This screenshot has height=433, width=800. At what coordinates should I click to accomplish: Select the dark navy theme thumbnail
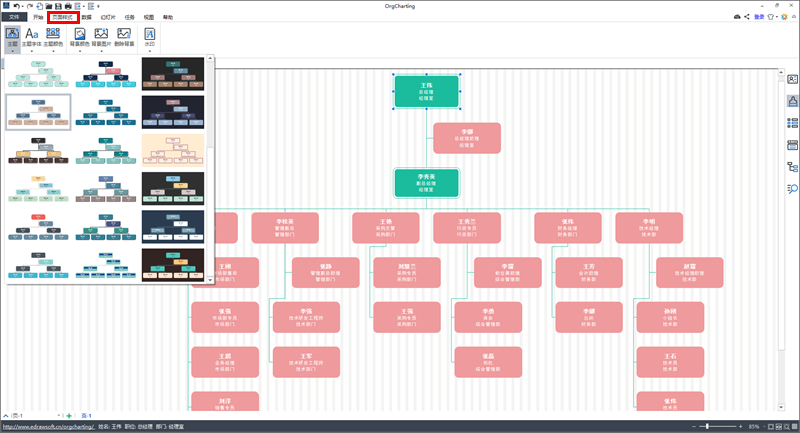[x=173, y=227]
